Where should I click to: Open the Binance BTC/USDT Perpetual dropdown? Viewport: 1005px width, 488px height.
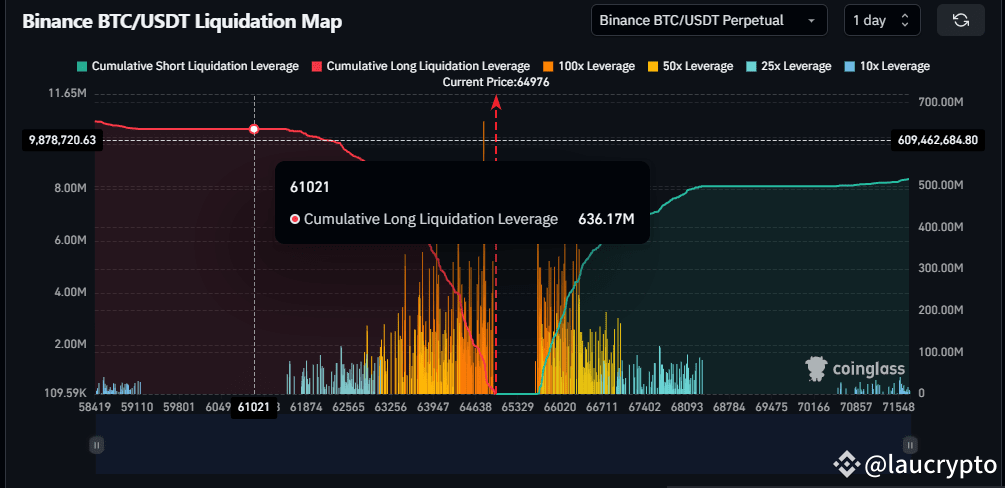pos(709,21)
